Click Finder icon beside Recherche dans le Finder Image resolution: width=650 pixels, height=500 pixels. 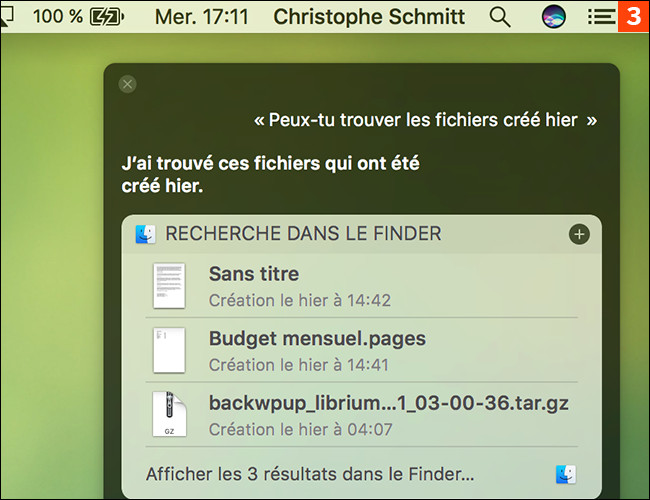pyautogui.click(x=146, y=234)
